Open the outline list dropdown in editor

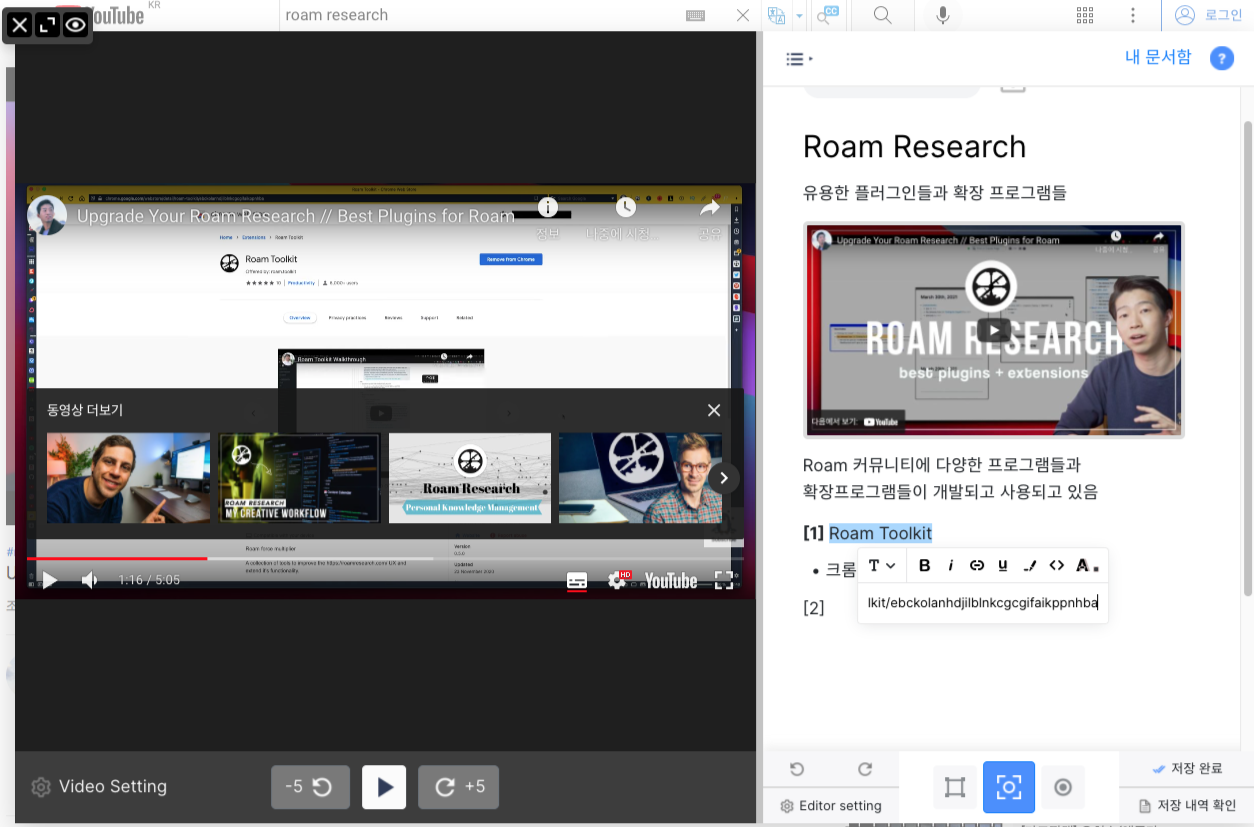799,59
